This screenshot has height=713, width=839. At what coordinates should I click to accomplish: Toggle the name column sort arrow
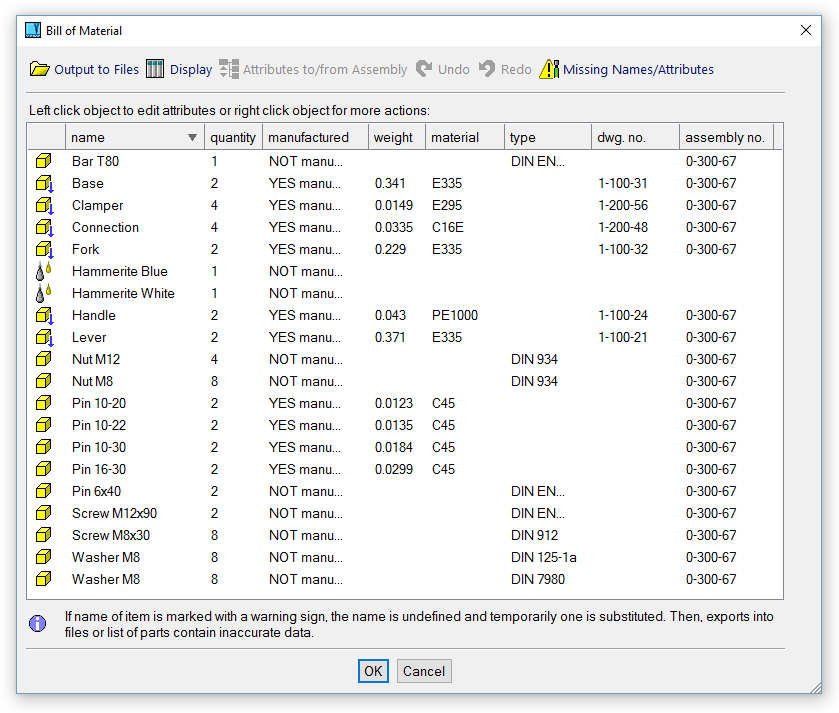point(192,138)
